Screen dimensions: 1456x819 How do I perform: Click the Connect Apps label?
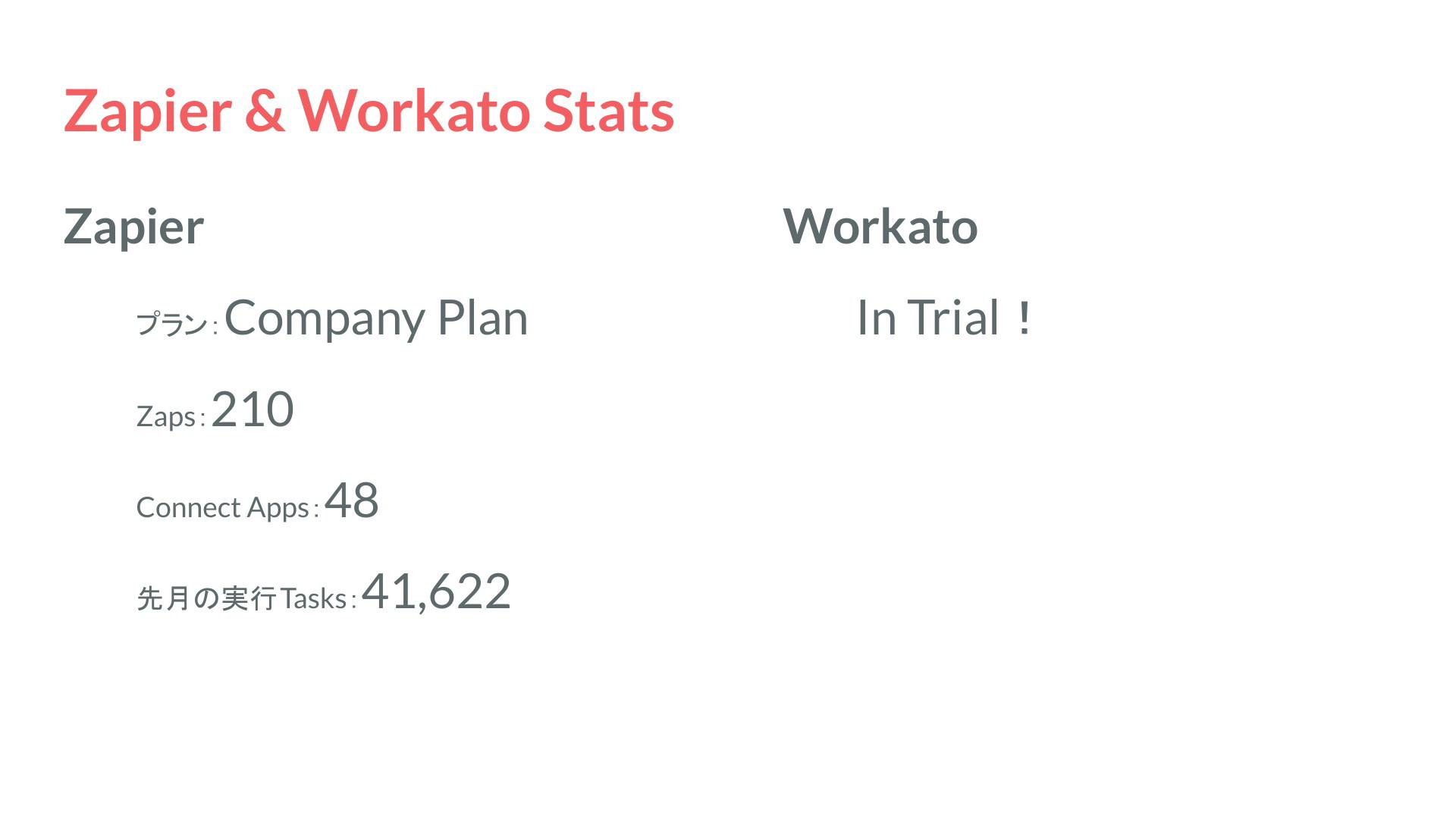[223, 507]
